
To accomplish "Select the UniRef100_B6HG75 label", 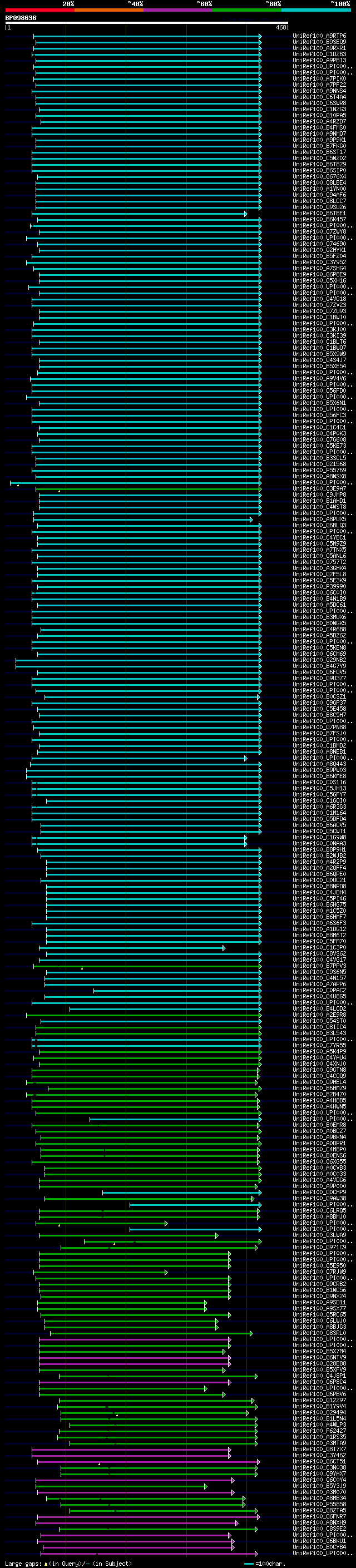I will (319, 904).
